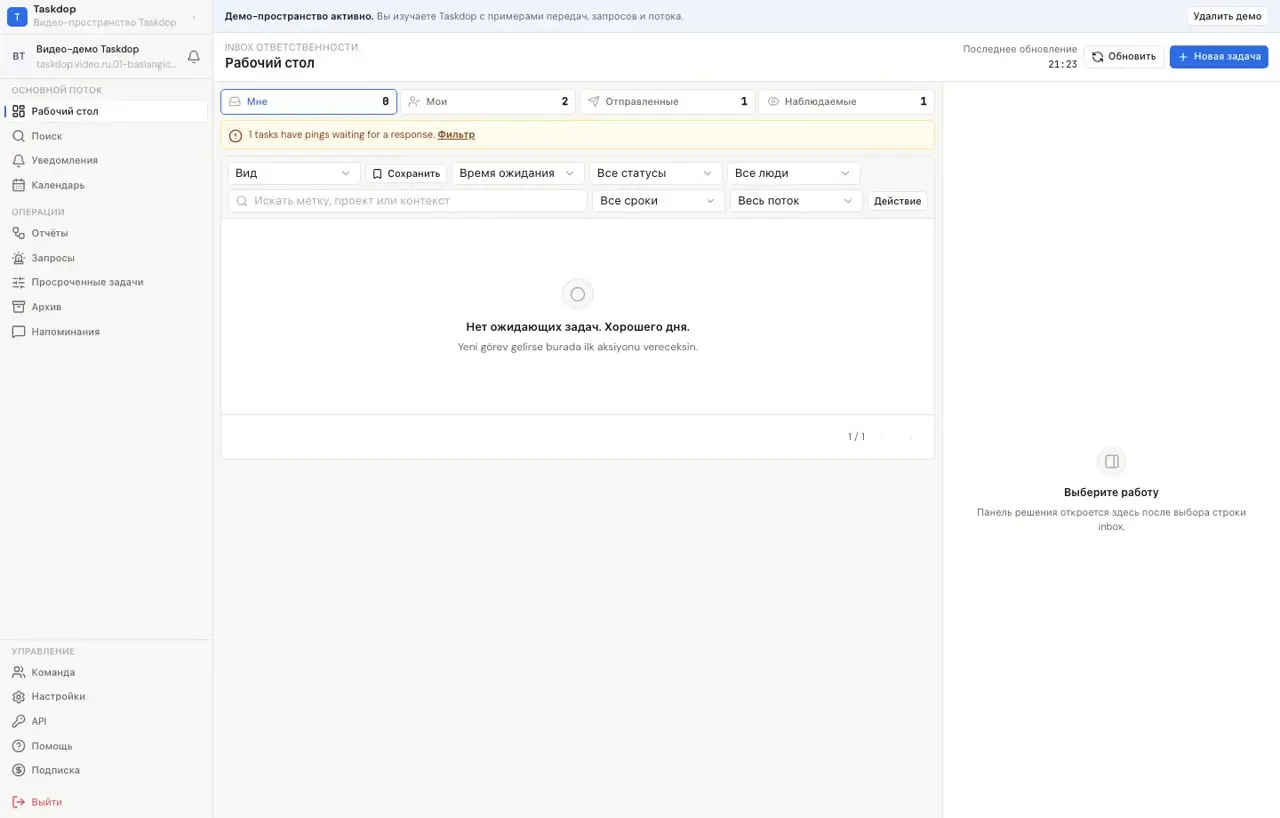Switch to the Мои tab

point(488,101)
